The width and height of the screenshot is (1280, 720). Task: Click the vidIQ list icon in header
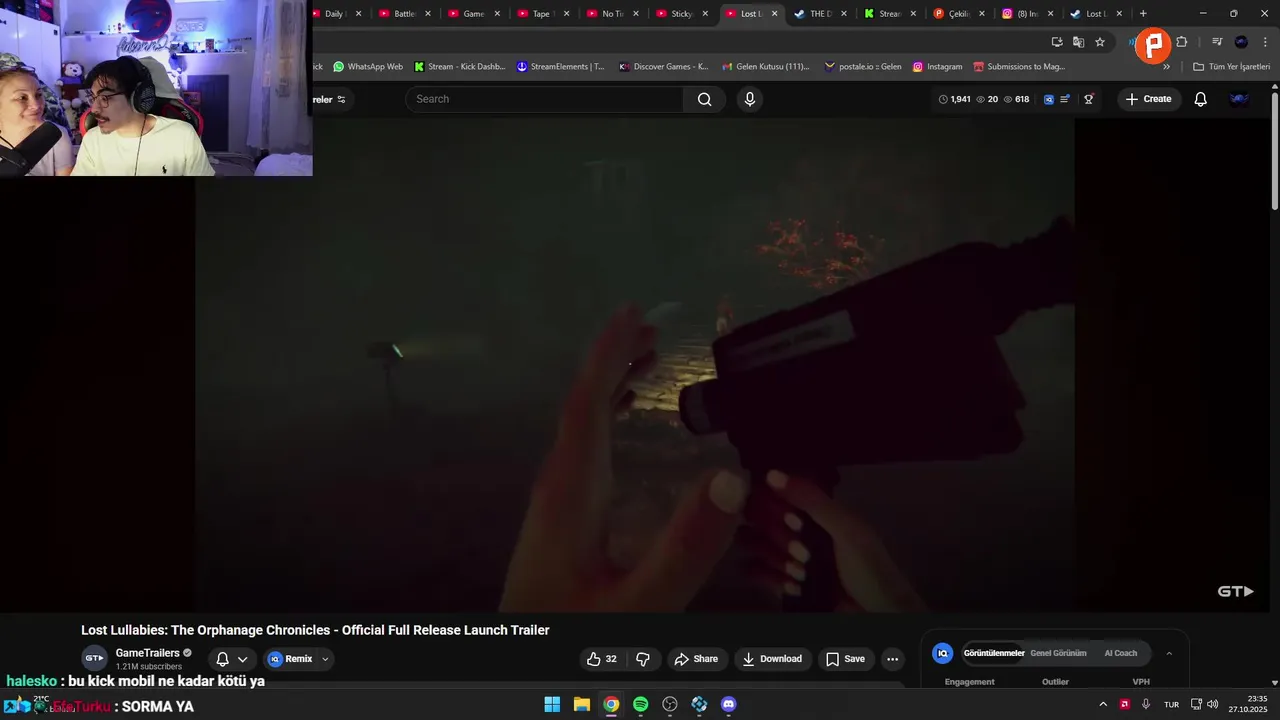click(1065, 99)
